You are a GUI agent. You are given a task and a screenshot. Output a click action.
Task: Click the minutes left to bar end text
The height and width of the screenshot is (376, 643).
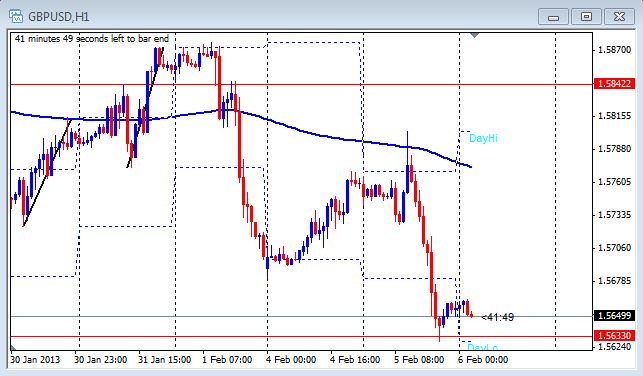92,39
